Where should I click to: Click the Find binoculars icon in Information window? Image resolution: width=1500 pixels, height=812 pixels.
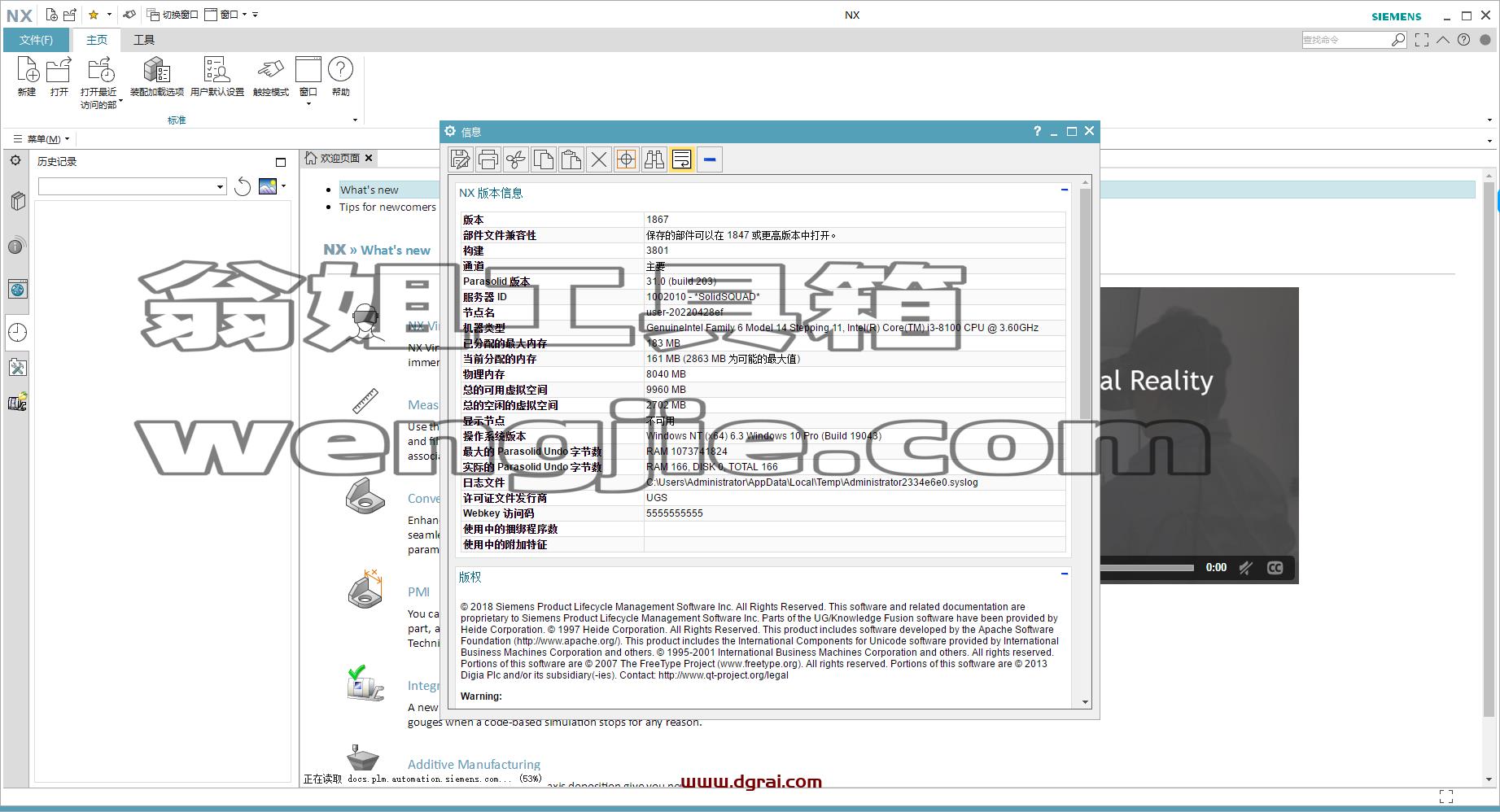tap(654, 159)
